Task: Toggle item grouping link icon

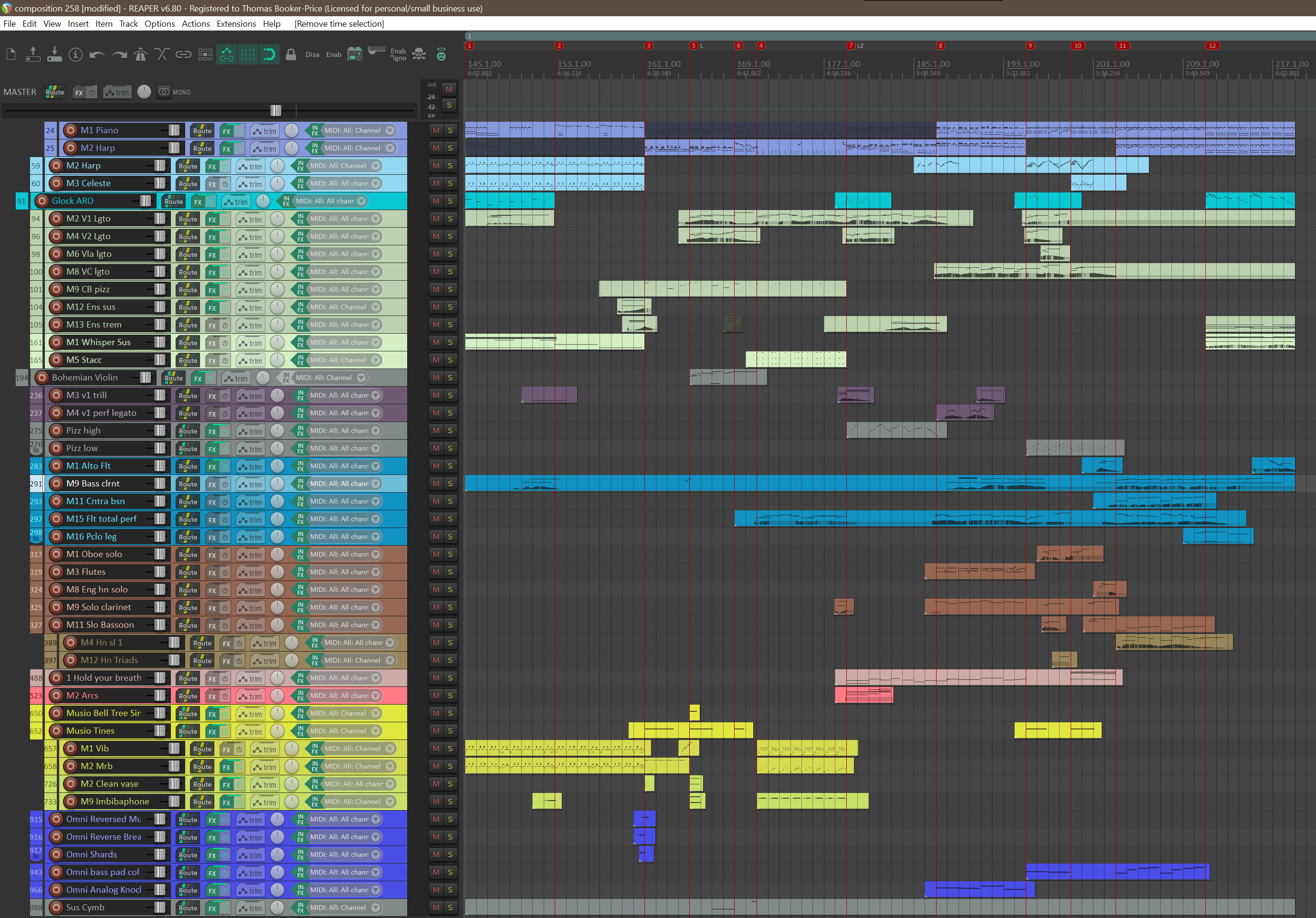Action: click(x=183, y=54)
